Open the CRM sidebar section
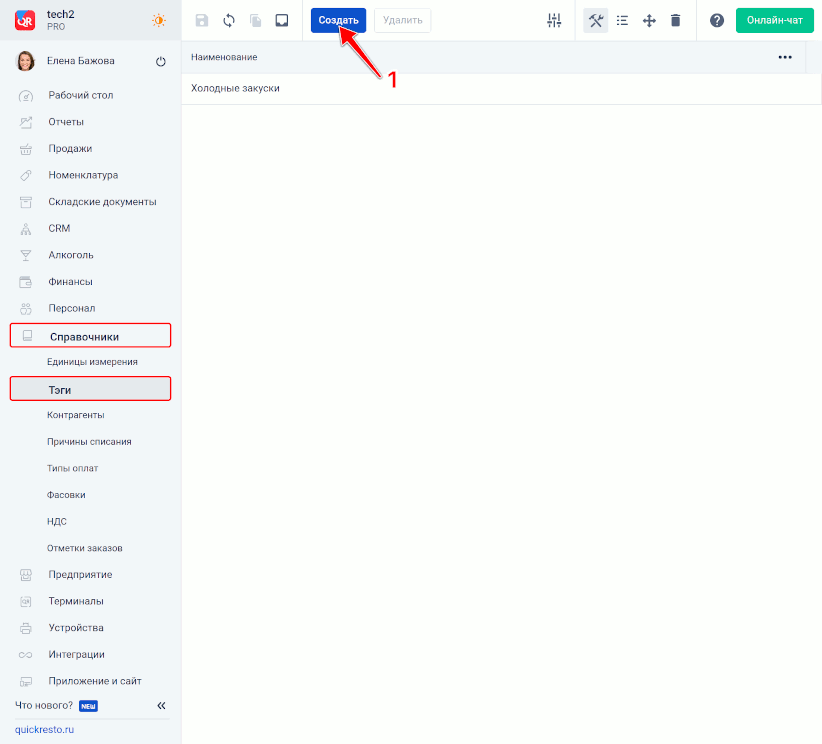822x744 pixels. tap(59, 228)
